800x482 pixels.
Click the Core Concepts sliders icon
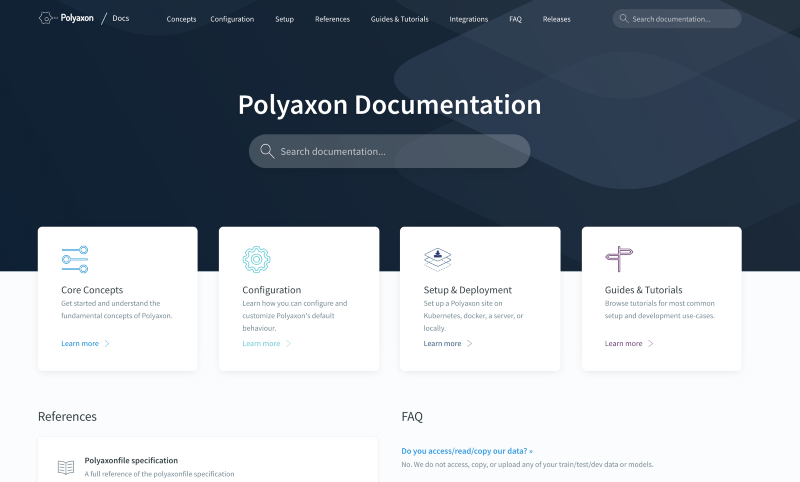tap(74, 259)
